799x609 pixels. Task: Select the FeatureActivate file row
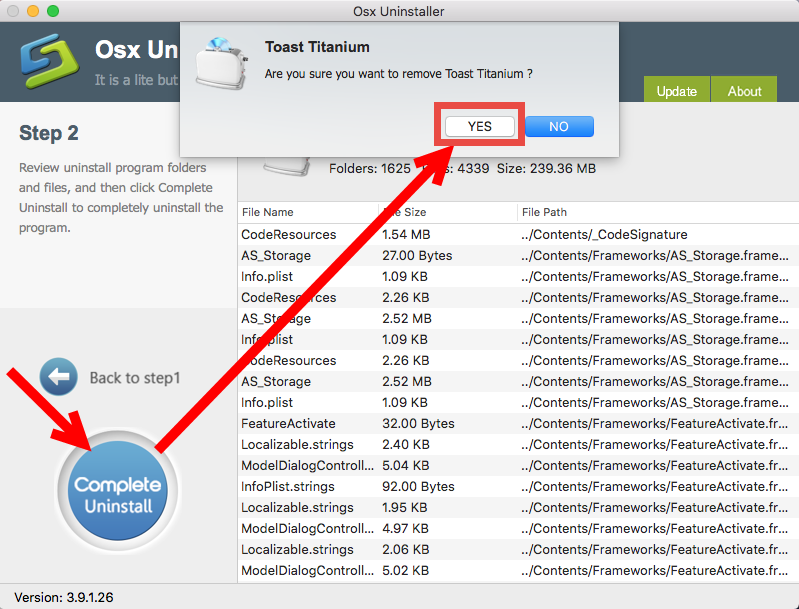click(x=518, y=423)
